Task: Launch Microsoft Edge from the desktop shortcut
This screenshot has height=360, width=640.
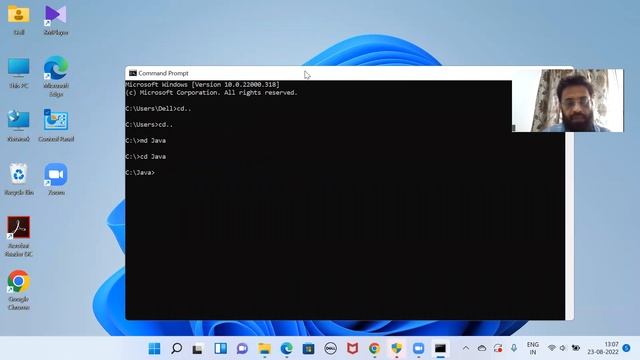Action: (x=56, y=77)
